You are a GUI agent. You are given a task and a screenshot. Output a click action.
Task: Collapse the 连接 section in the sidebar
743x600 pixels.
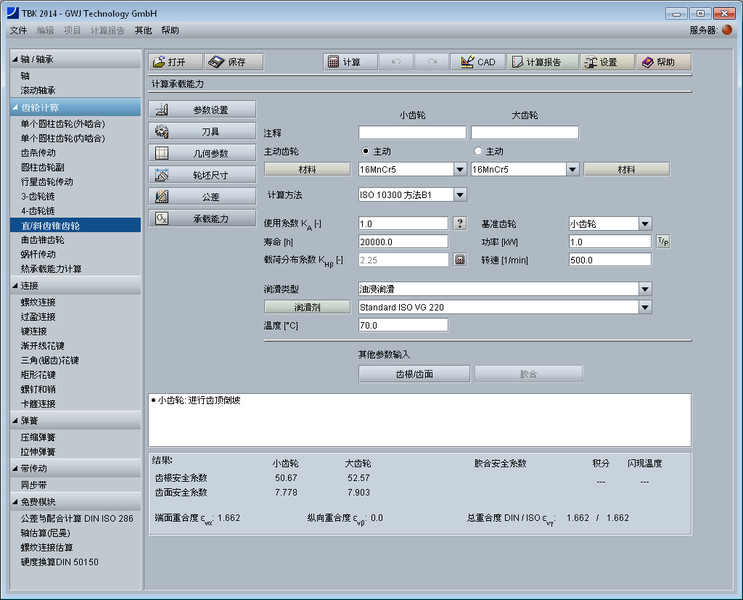(x=16, y=286)
